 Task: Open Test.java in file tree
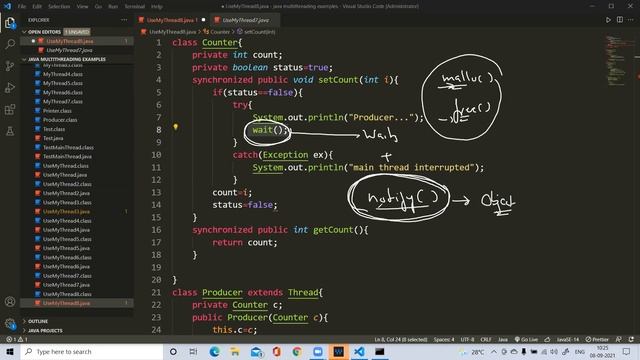(53, 138)
